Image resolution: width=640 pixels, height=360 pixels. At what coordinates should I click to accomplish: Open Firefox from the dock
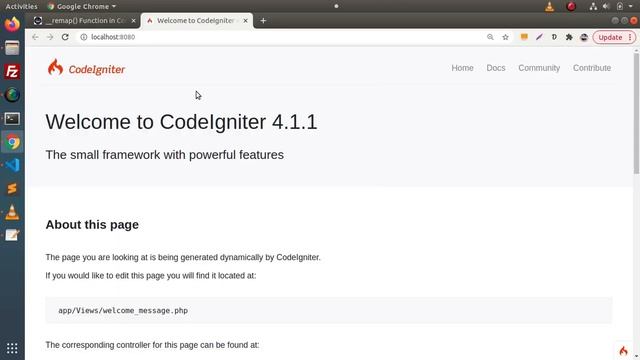point(12,24)
